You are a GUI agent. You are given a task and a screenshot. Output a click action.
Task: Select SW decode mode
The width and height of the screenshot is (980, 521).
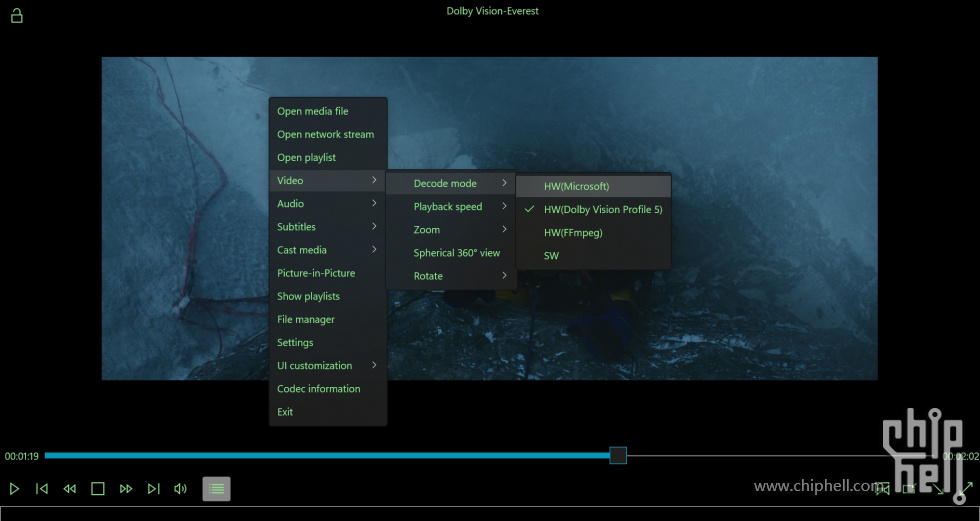coord(594,256)
